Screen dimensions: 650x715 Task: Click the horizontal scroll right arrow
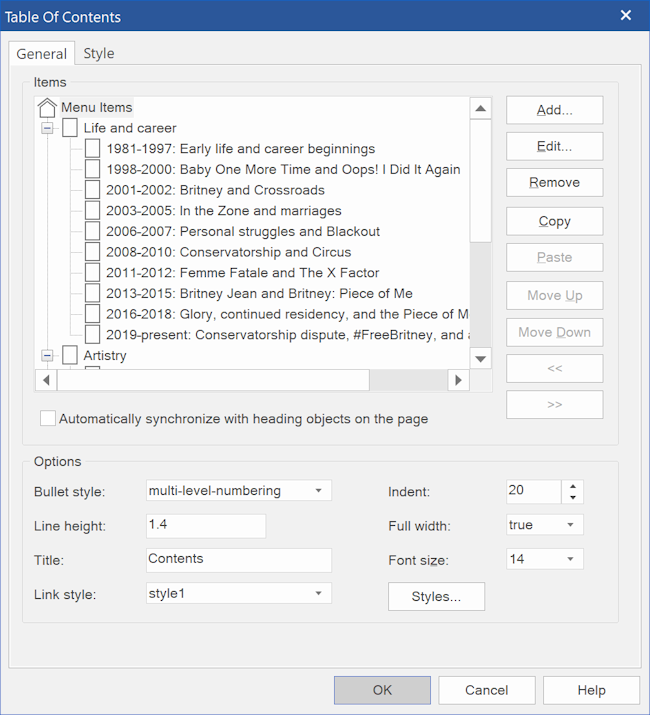pyautogui.click(x=458, y=380)
